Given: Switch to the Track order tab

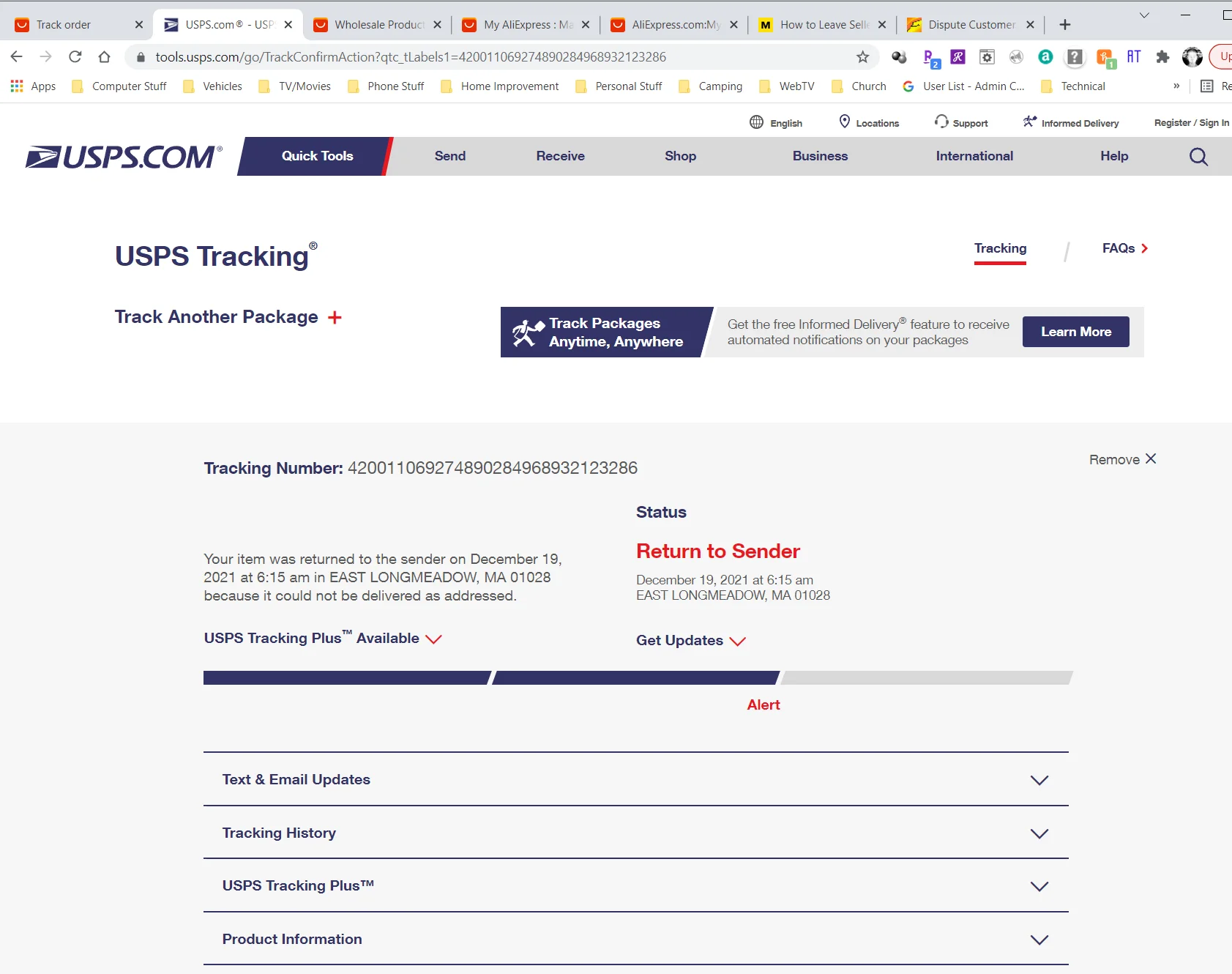Looking at the screenshot, I should pos(79,25).
